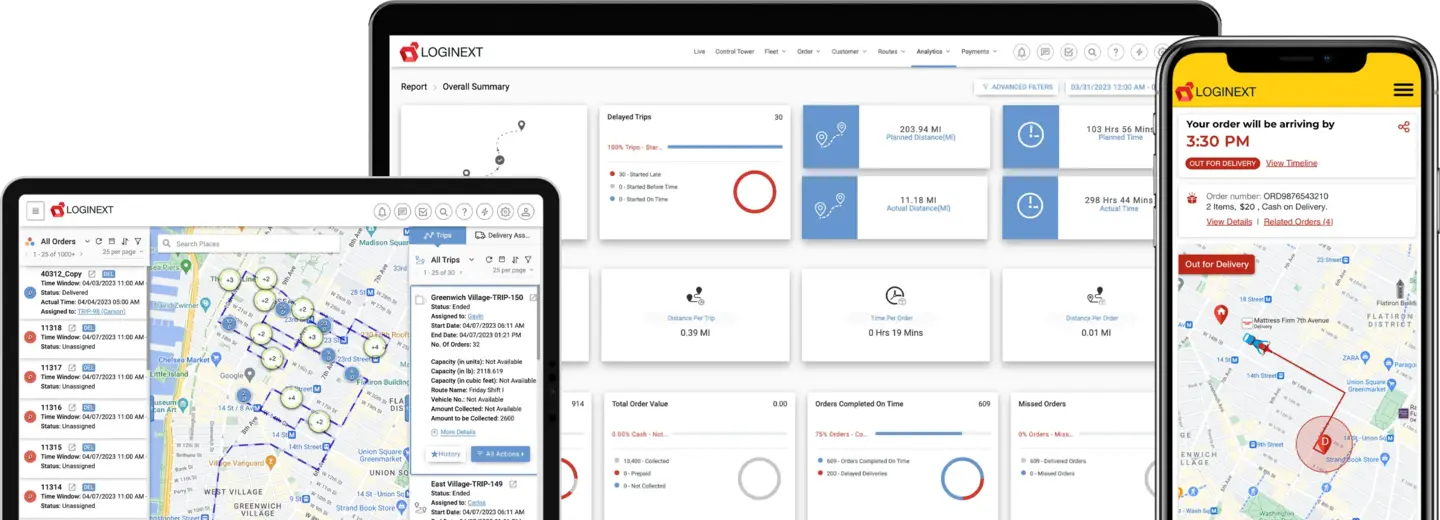Click the History button on trip card
The width and height of the screenshot is (1440, 520).
coord(445,454)
